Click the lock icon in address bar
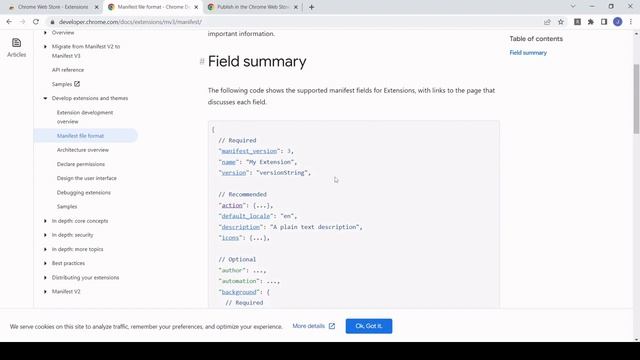This screenshot has height=360, width=640. [x=52, y=22]
